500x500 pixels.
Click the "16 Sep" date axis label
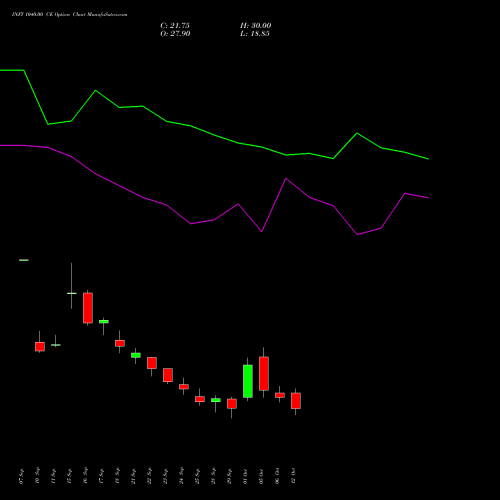[86, 476]
